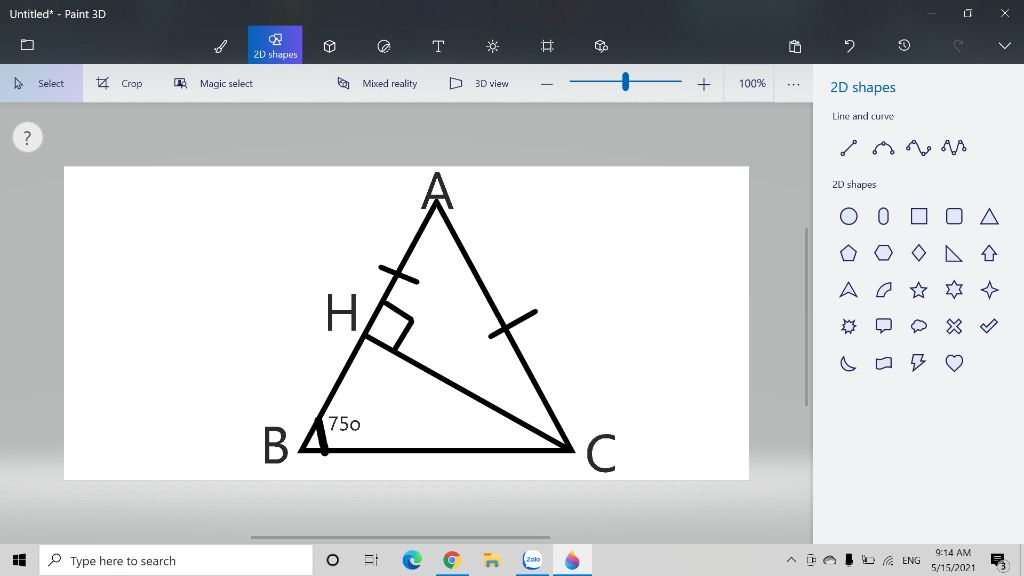Zoom out with the minus button

click(x=547, y=84)
